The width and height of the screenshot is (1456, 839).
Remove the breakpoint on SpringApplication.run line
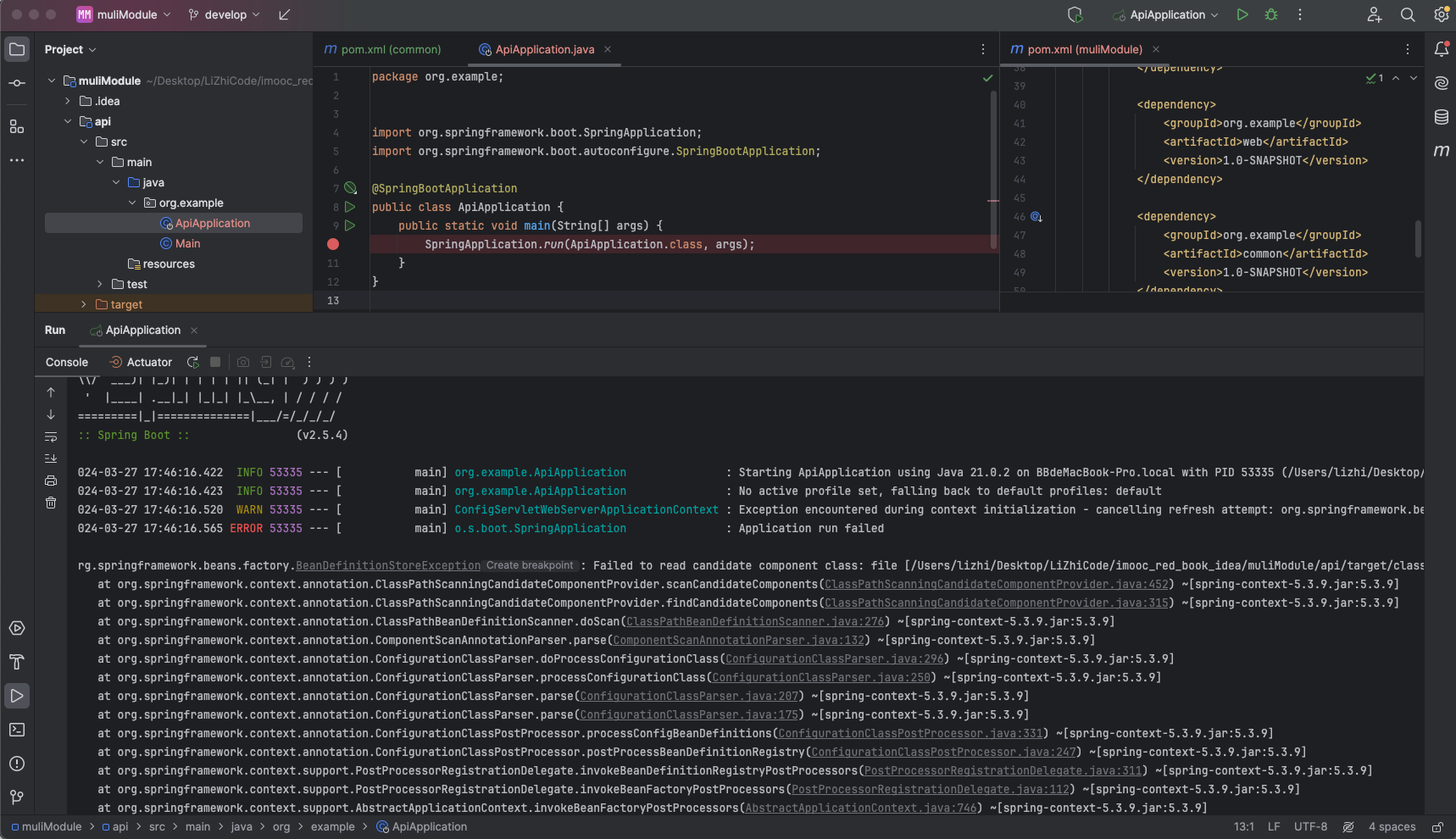pos(333,244)
